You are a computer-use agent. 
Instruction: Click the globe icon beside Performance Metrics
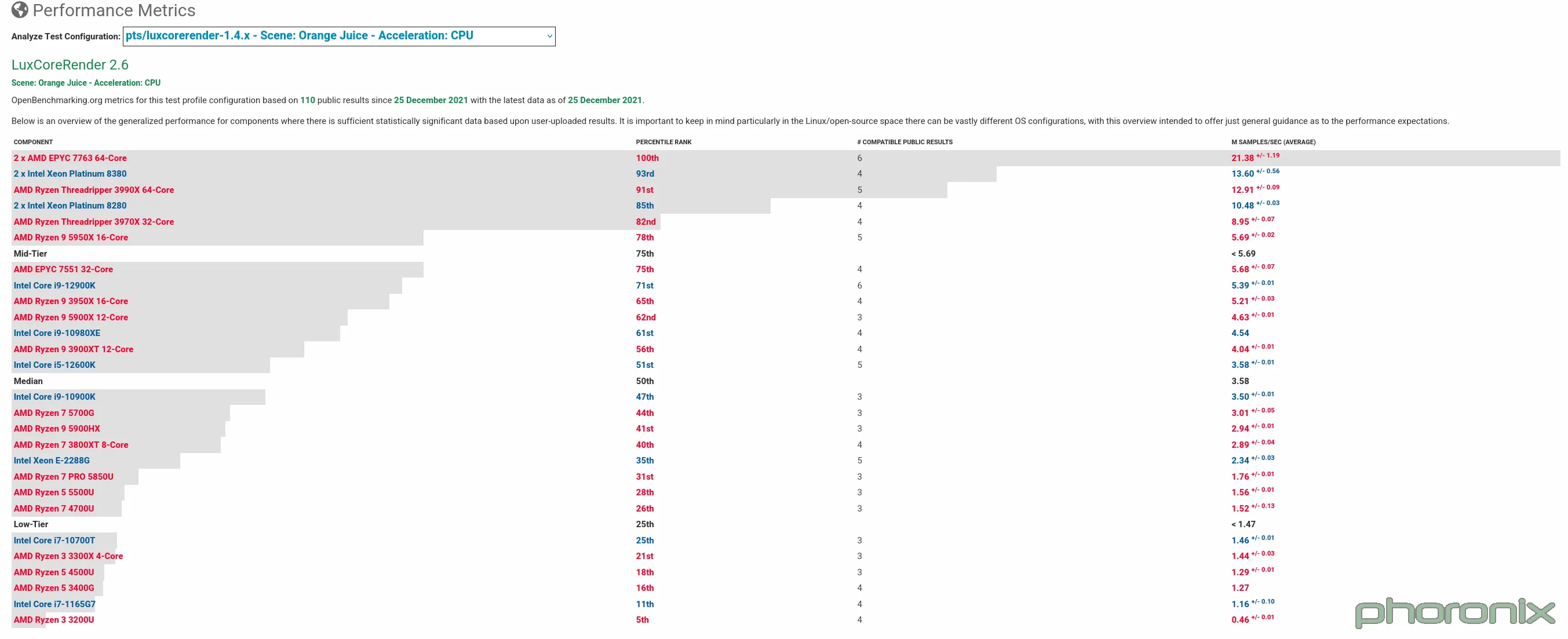20,10
